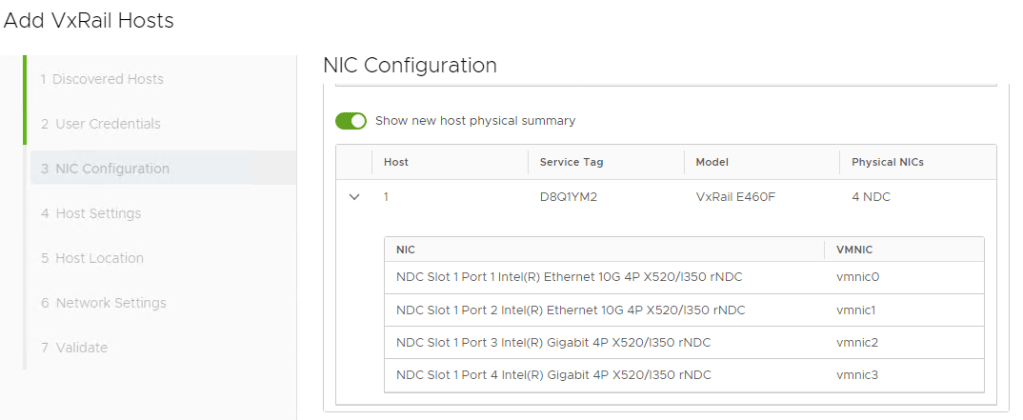Toggle the Show new host physical summary switch
The width and height of the screenshot is (1023, 420).
351,121
